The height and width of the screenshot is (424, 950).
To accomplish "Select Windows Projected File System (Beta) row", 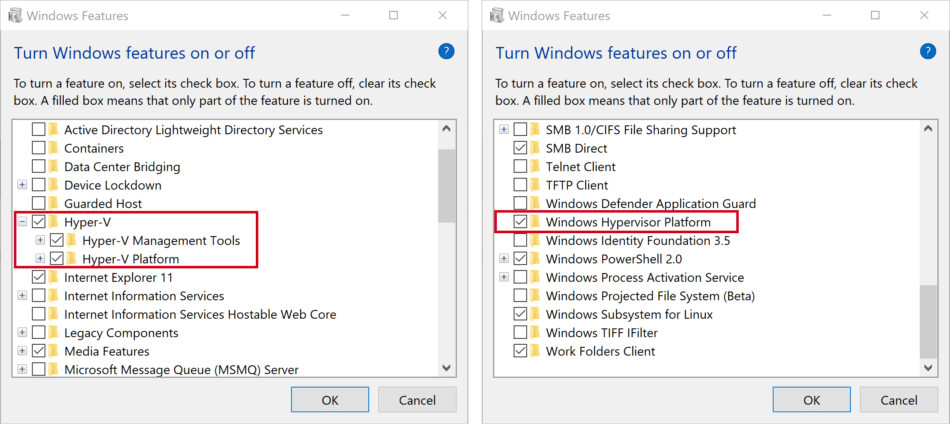I will pos(650,296).
